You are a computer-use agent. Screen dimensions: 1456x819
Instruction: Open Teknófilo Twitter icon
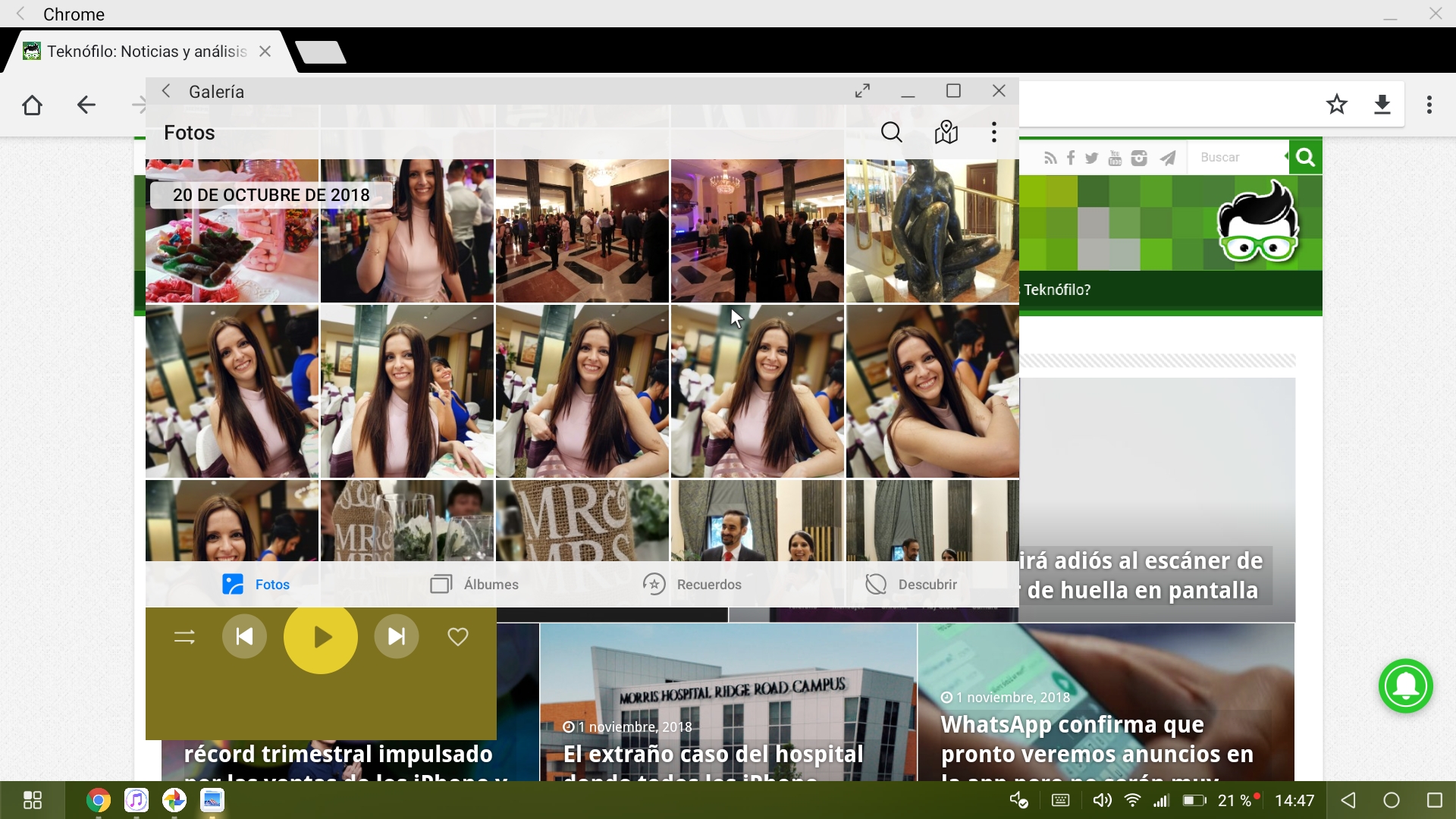point(1092,158)
